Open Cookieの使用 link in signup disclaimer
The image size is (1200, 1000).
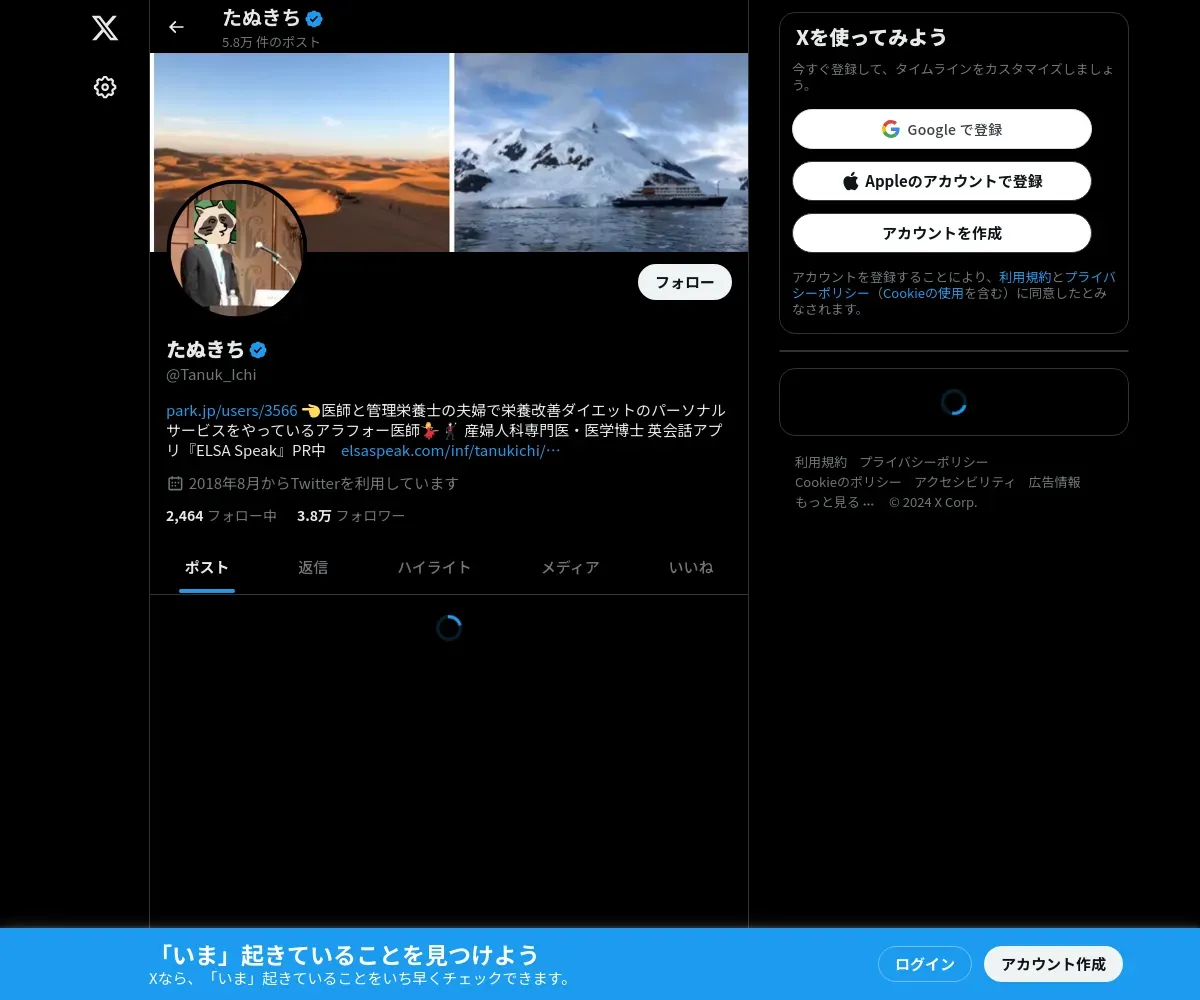click(x=923, y=293)
